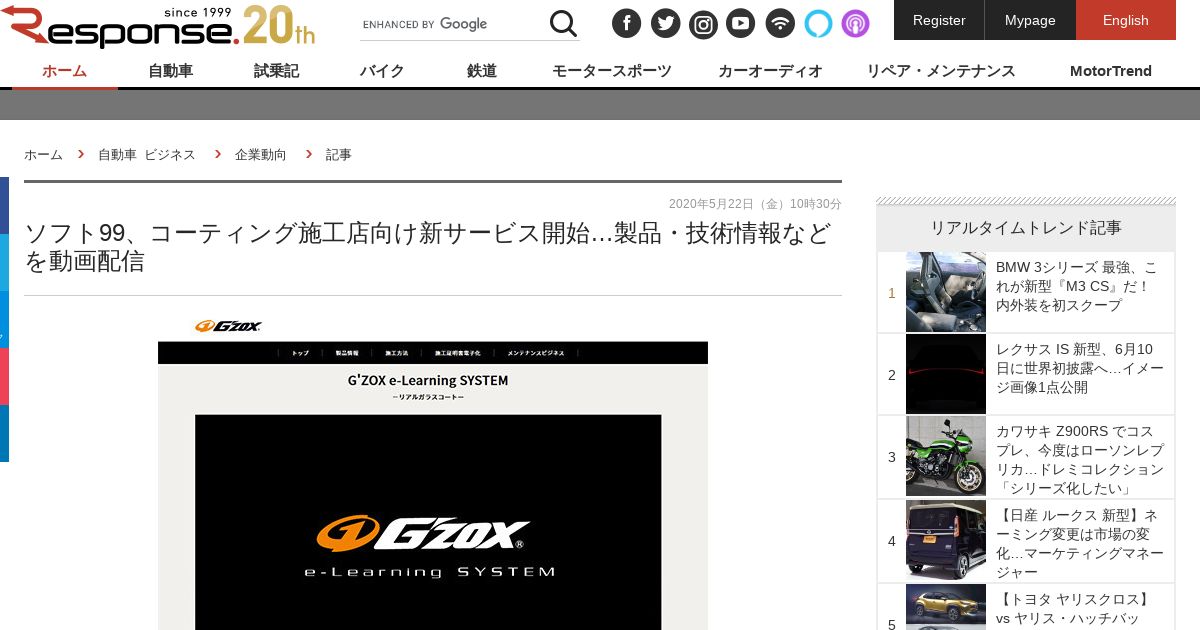Click the リアルタイムトレンド記事 heading
Screen dimensions: 1200x630
[x=1026, y=228]
